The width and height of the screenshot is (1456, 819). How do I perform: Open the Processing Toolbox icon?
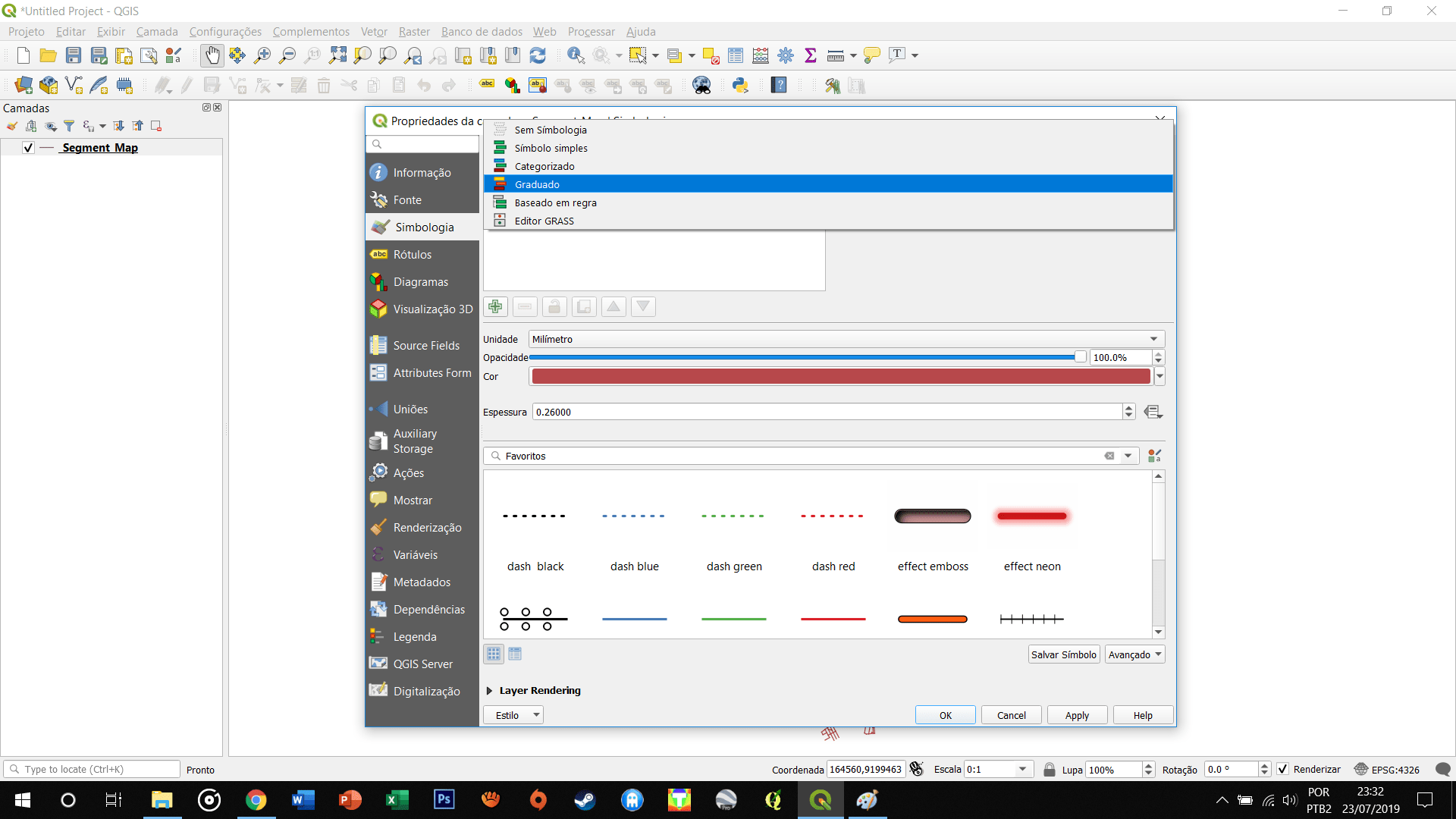click(786, 55)
